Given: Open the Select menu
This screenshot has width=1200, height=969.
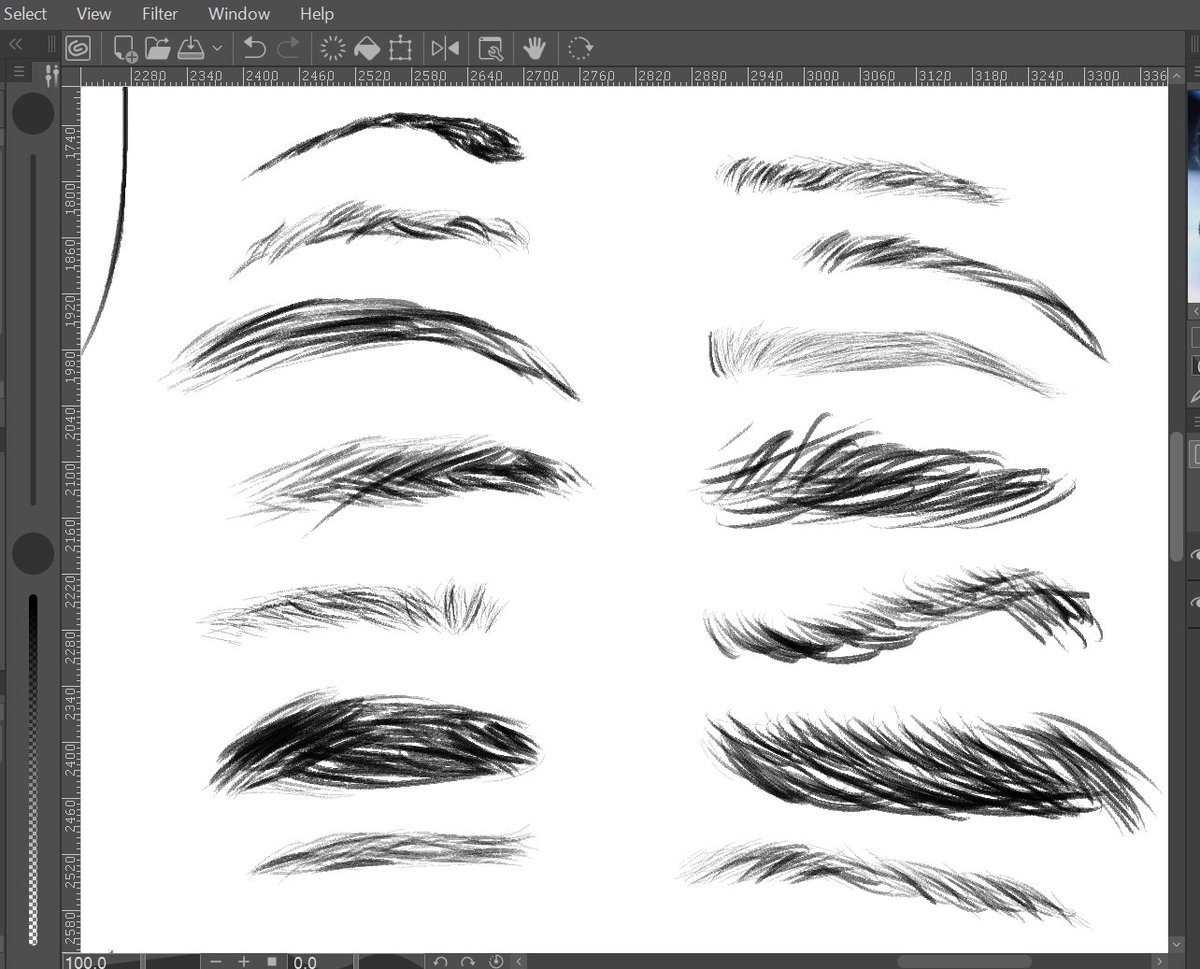Looking at the screenshot, I should (24, 14).
